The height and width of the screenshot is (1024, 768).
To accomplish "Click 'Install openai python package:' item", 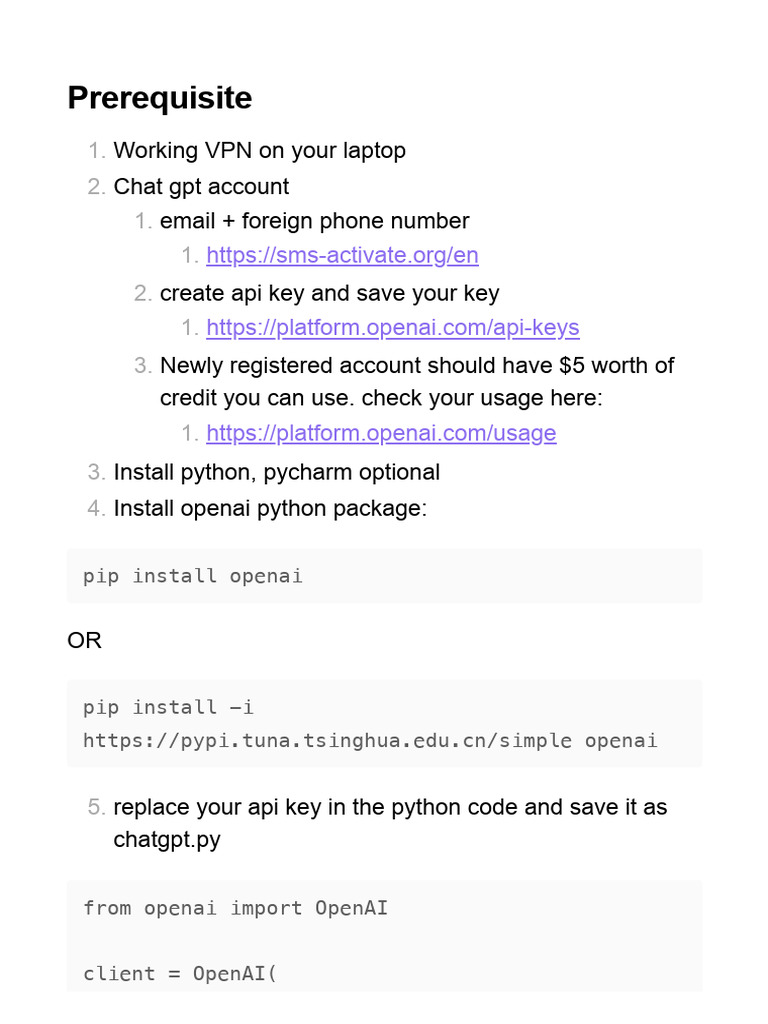I will point(270,508).
